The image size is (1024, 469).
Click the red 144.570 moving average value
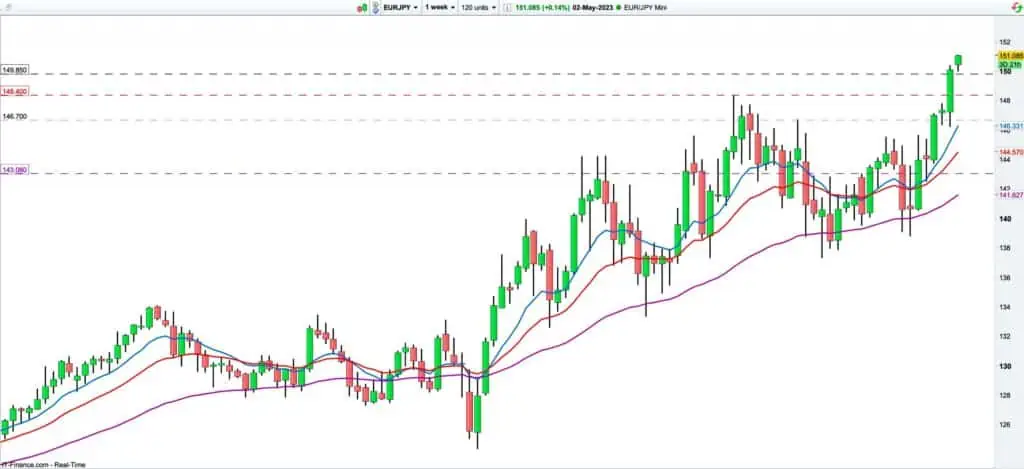[1011, 152]
